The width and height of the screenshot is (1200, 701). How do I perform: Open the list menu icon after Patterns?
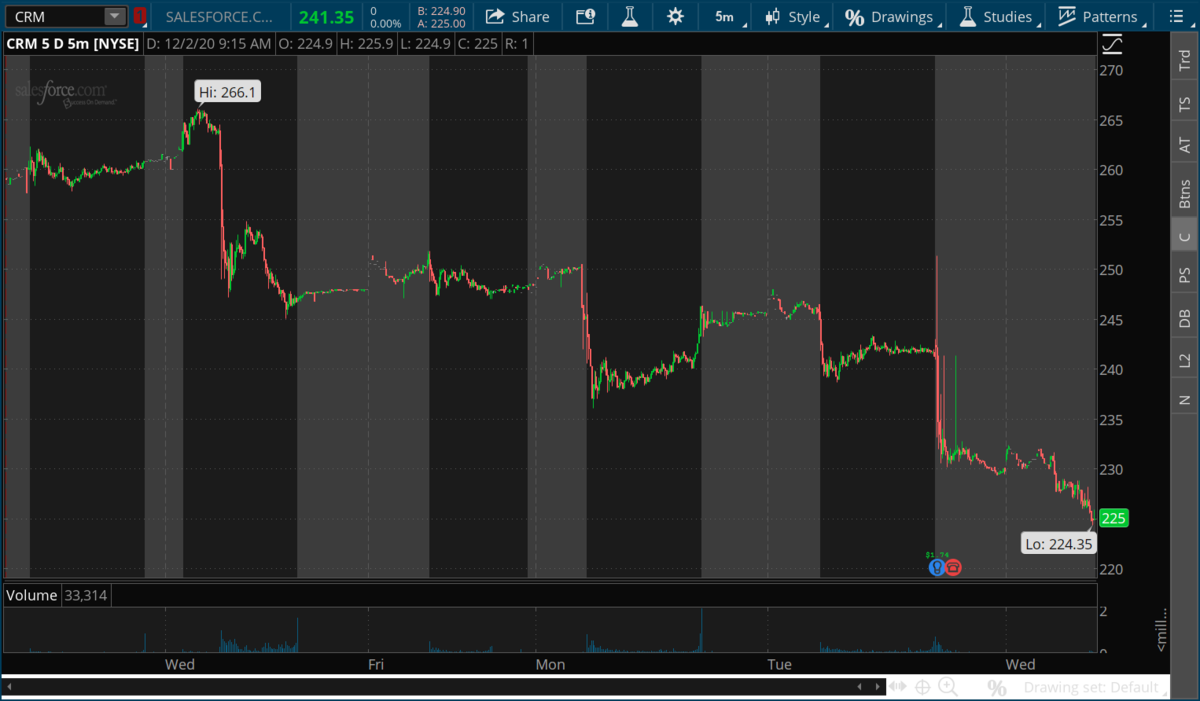(x=1177, y=16)
